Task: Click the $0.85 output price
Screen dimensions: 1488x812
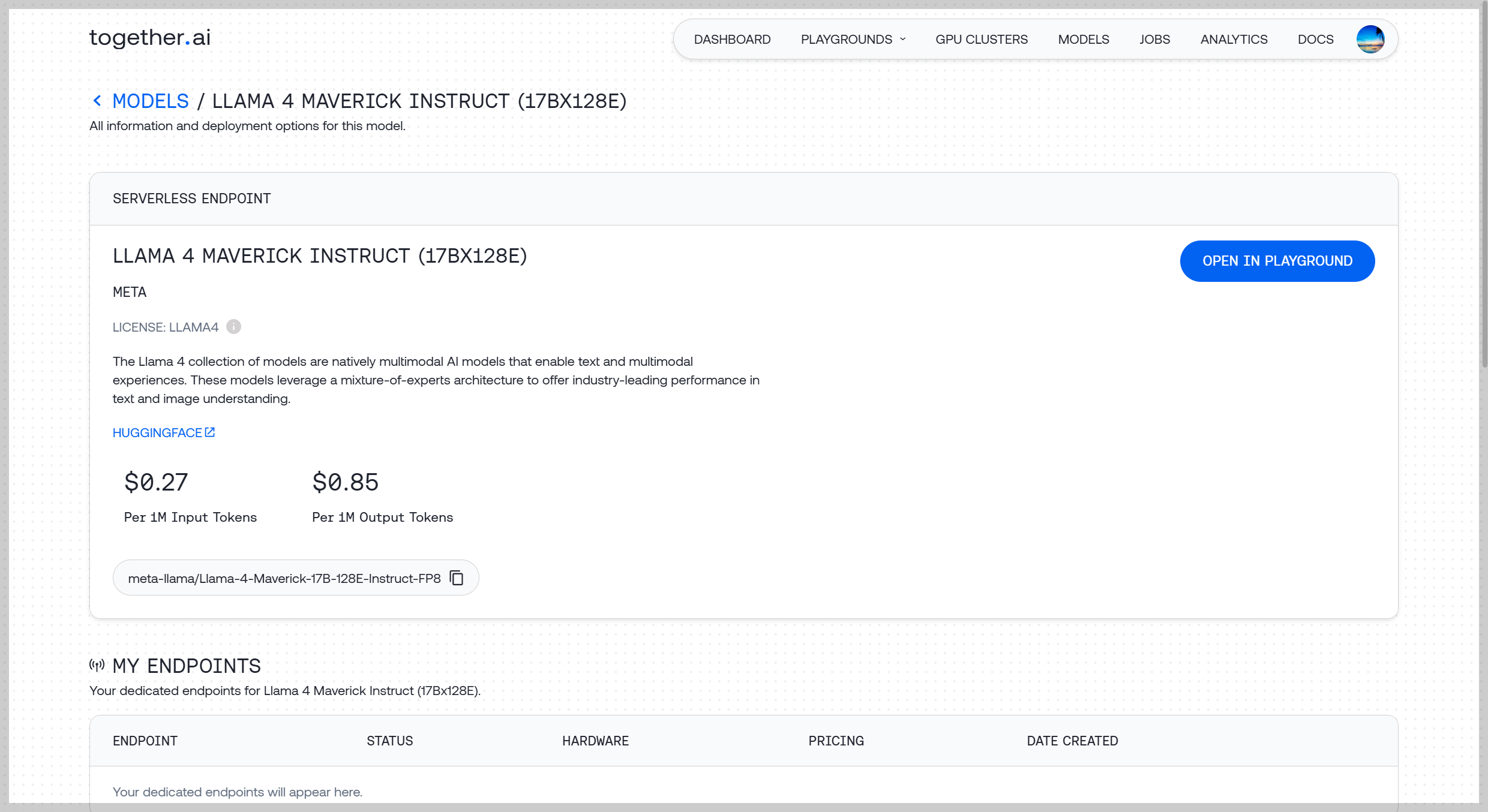Action: coord(346,482)
